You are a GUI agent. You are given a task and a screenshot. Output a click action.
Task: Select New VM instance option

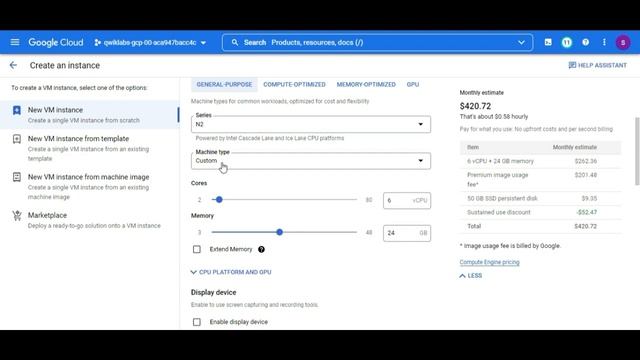89,115
